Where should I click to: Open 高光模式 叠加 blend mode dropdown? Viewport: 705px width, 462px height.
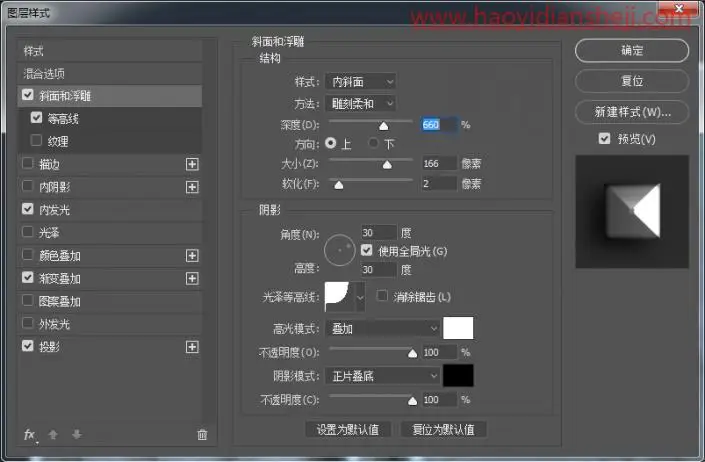(383, 329)
